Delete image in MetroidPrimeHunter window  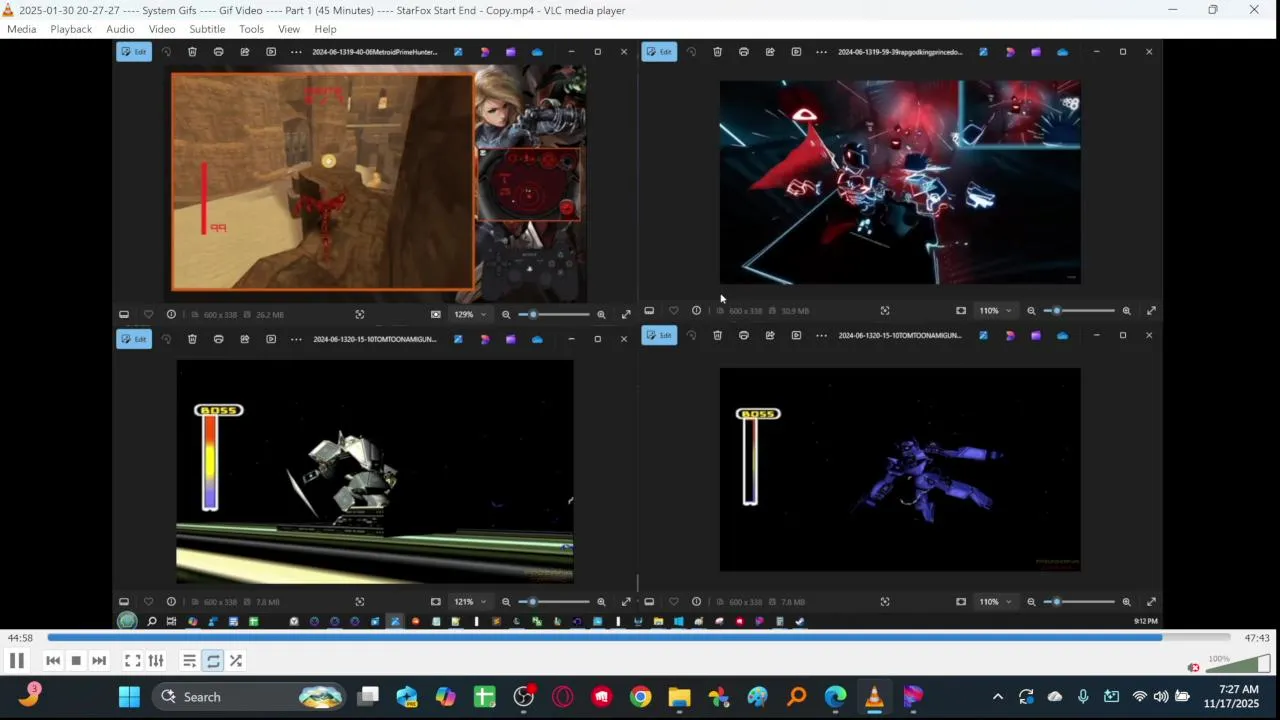coord(192,52)
